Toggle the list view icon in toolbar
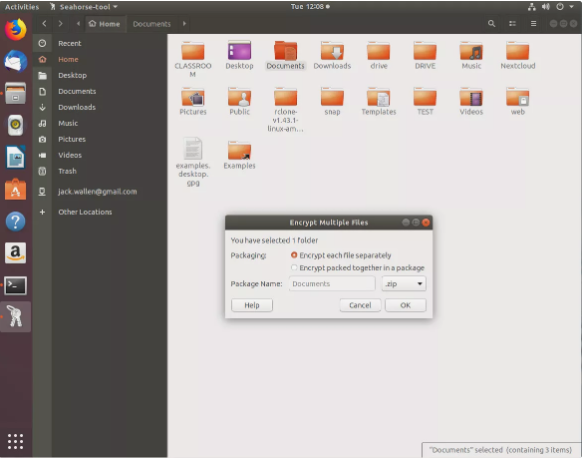Viewport: 583px width, 459px height. click(x=512, y=24)
